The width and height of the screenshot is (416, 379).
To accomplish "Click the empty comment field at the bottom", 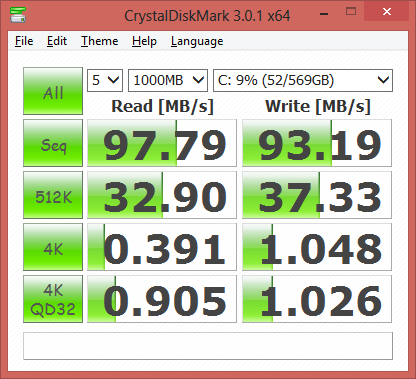I will pos(208,346).
